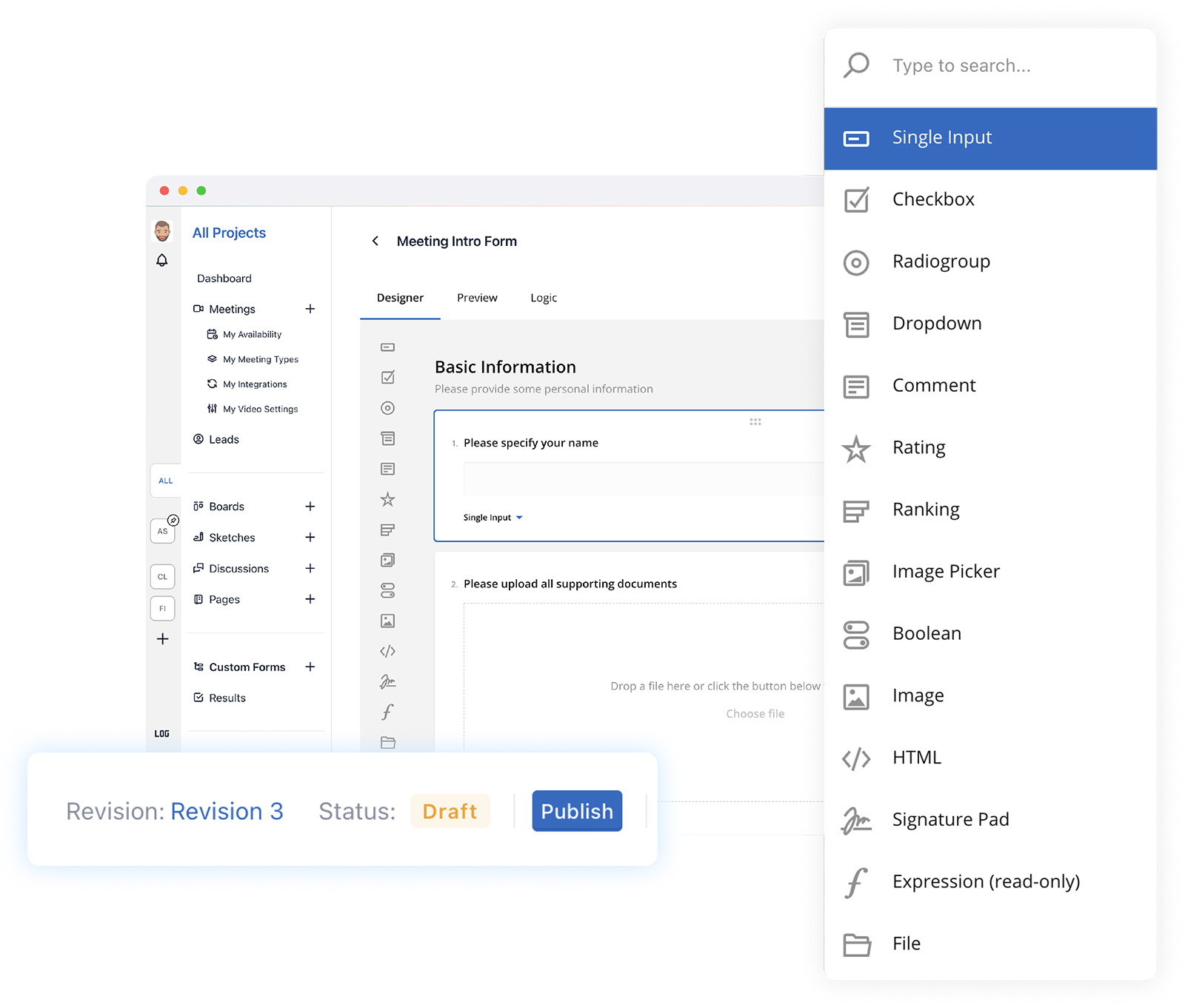Click the Draft status badge
The width and height of the screenshot is (1185, 1008).
(x=450, y=811)
